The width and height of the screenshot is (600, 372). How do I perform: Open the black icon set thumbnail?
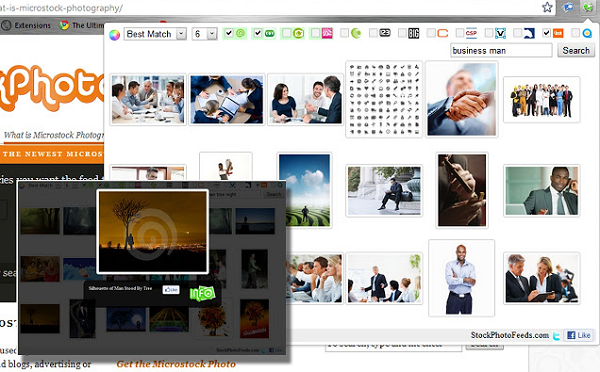[384, 99]
